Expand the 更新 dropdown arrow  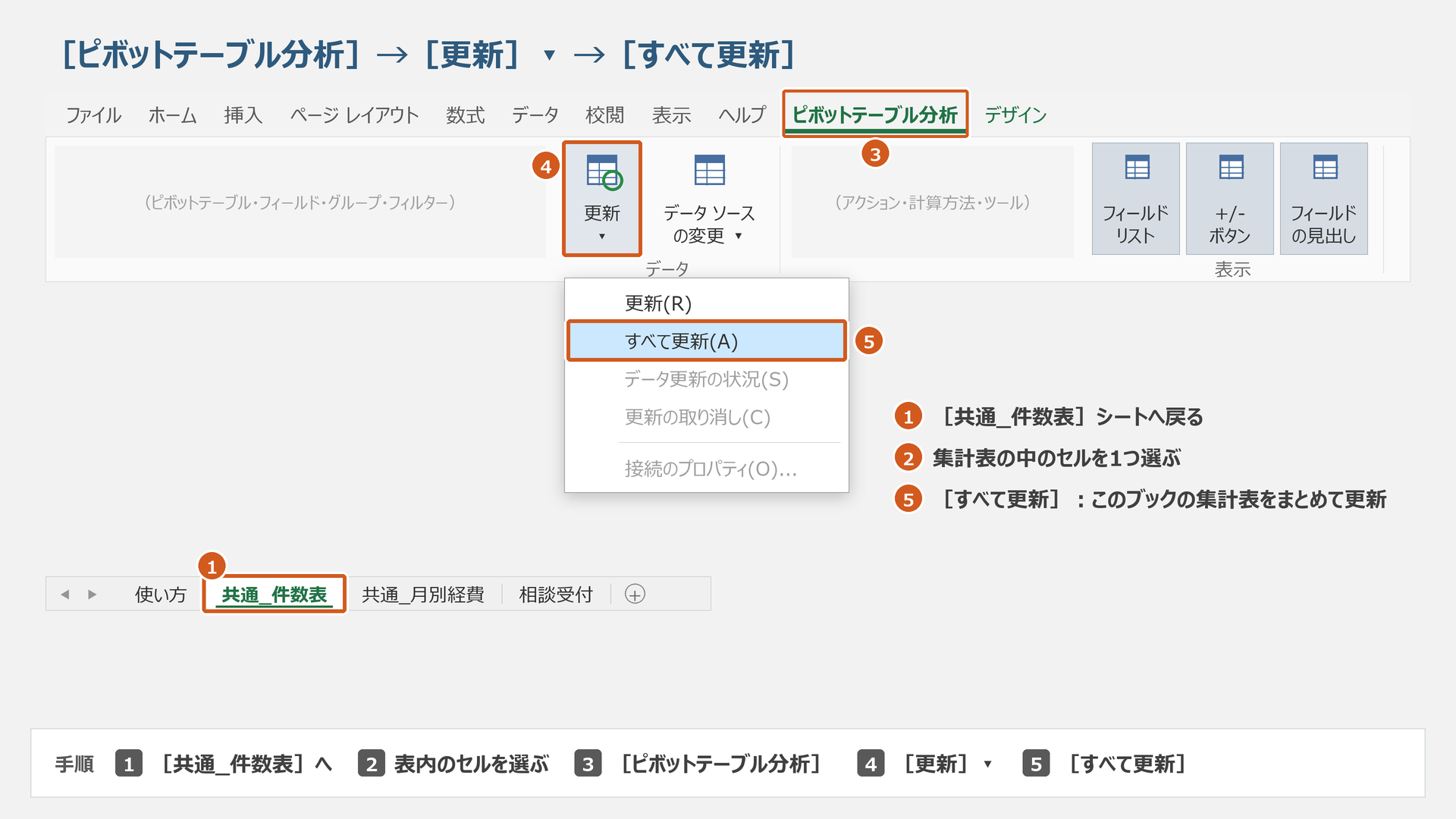pyautogui.click(x=602, y=237)
